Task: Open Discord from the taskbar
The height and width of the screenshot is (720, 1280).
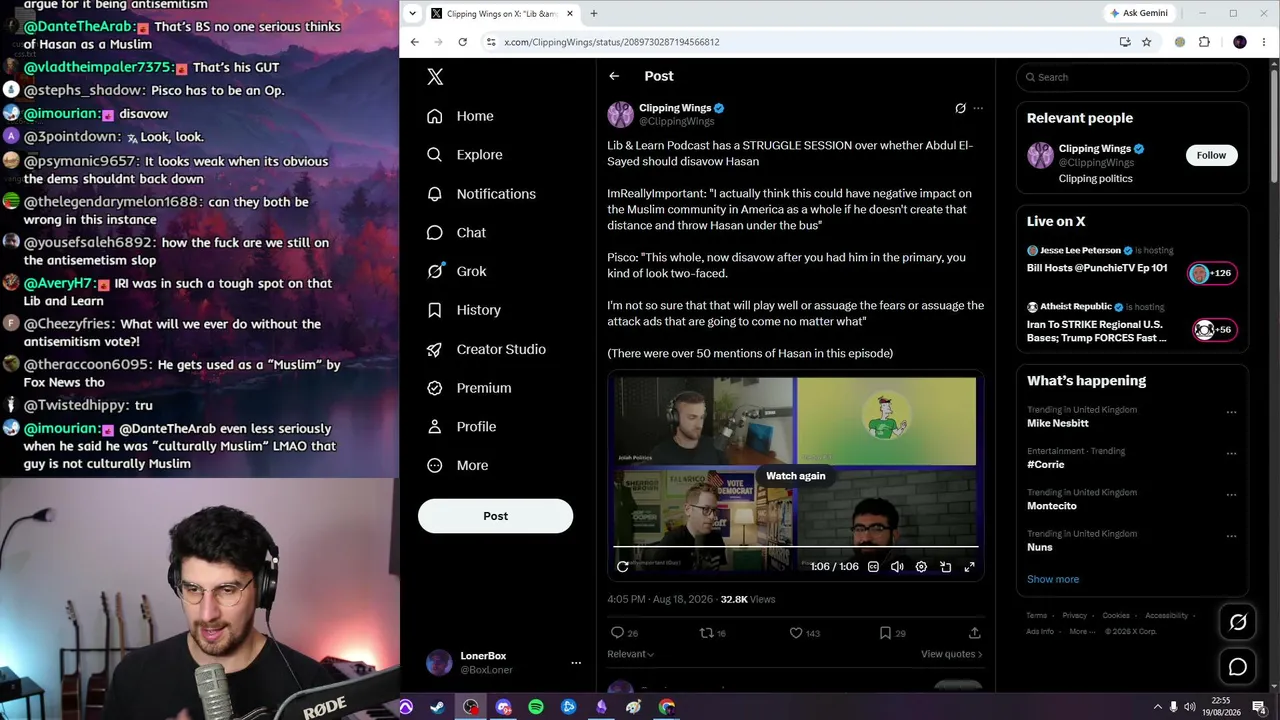Action: coord(503,707)
